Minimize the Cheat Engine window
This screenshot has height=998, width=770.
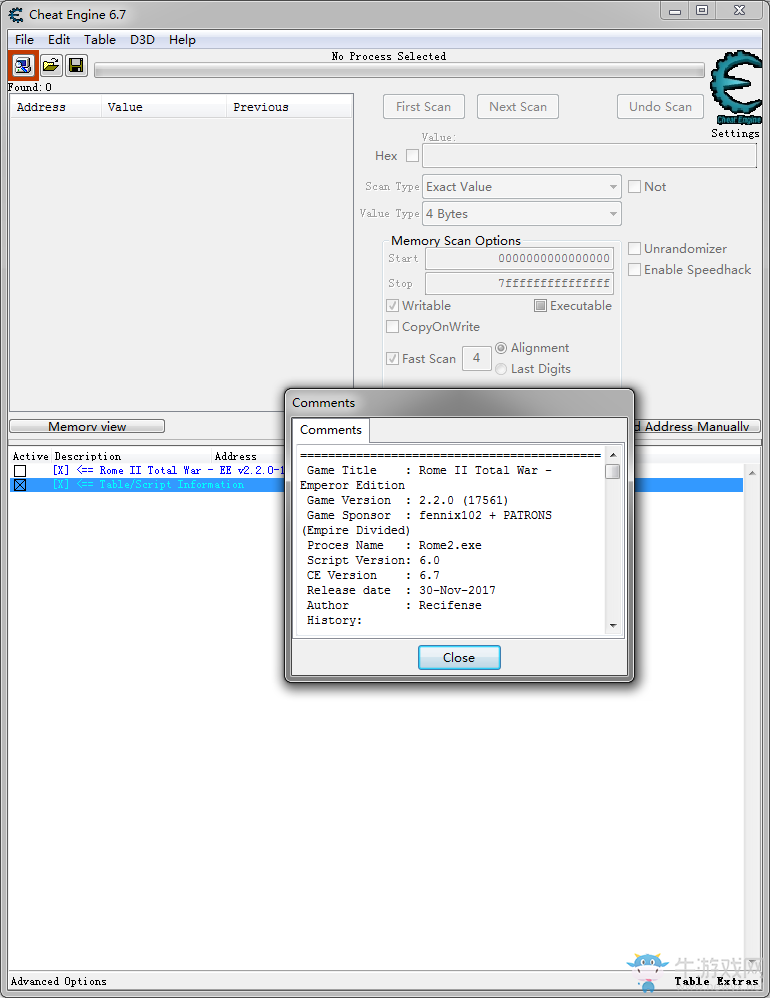click(675, 11)
